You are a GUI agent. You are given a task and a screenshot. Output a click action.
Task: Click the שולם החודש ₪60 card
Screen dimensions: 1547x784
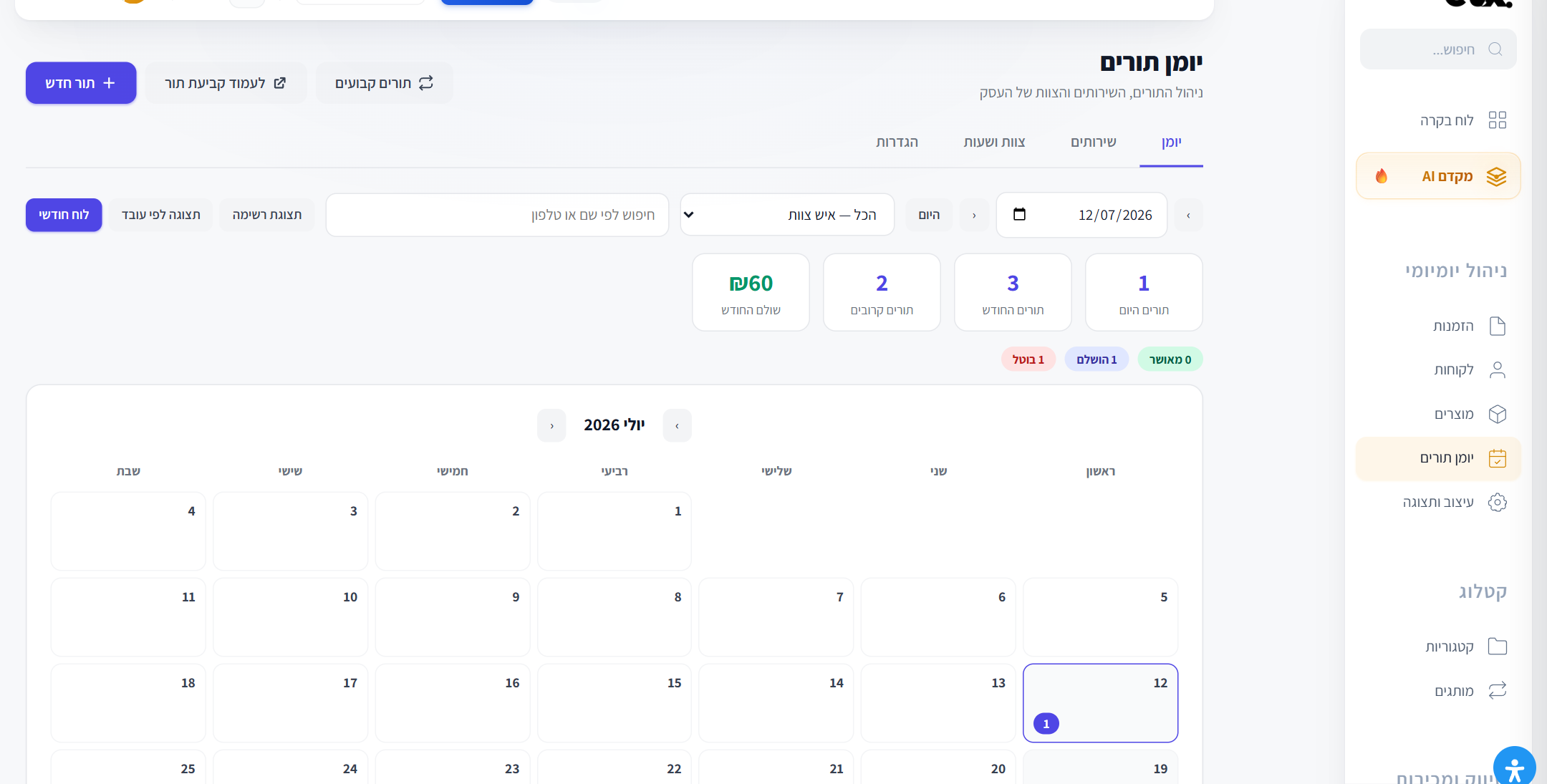[751, 292]
